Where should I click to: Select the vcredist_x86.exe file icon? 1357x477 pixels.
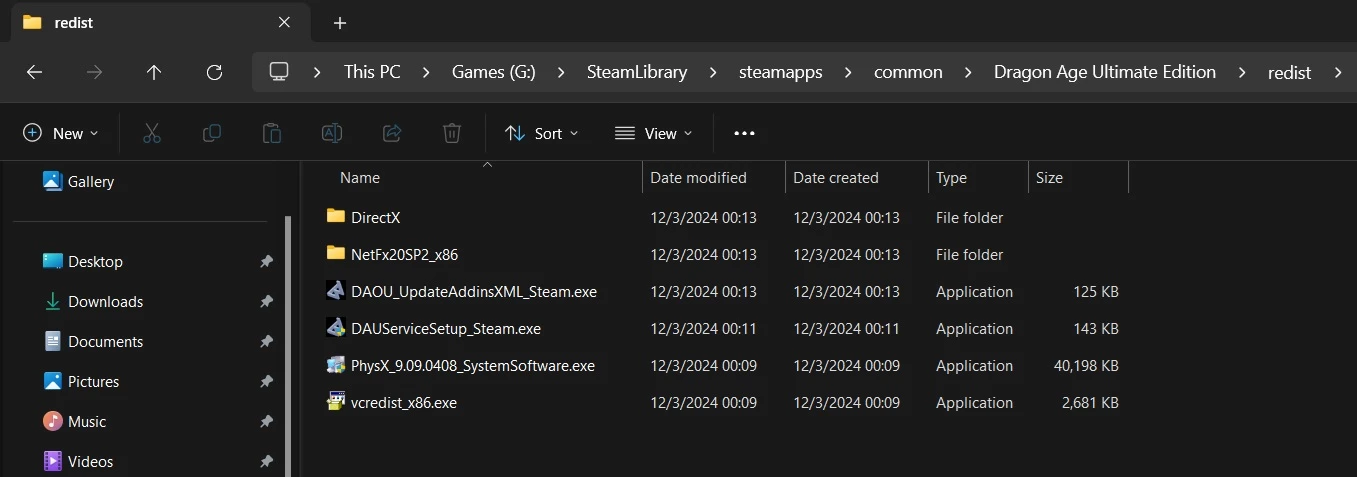[x=336, y=402]
